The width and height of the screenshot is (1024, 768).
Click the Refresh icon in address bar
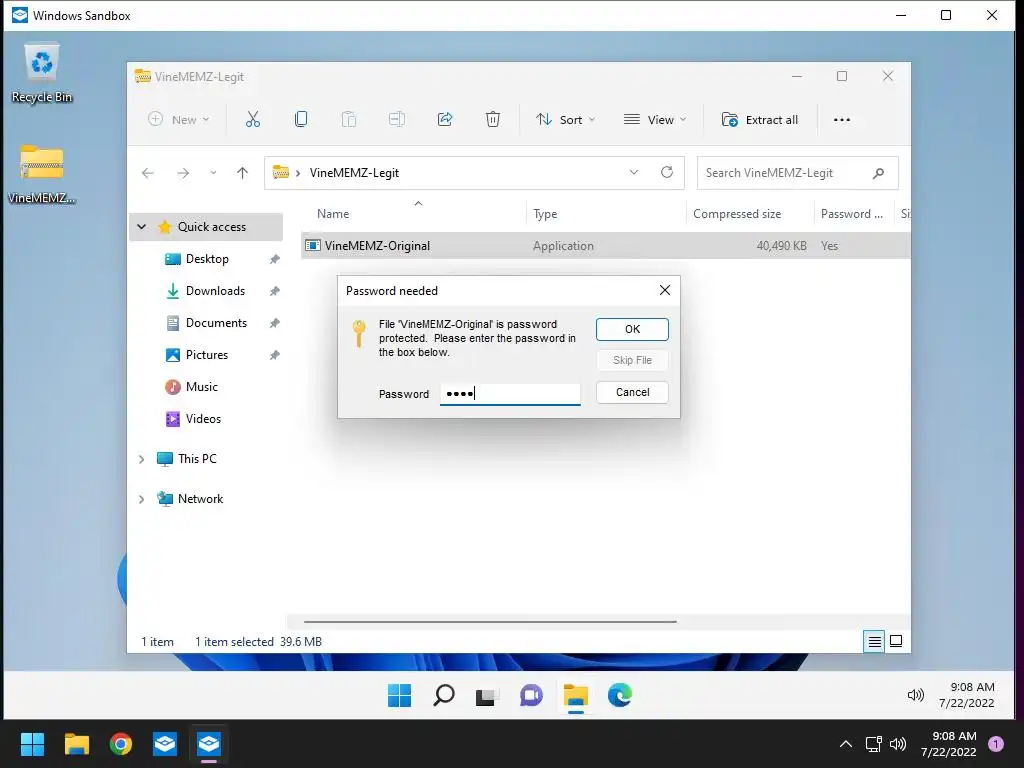(667, 172)
